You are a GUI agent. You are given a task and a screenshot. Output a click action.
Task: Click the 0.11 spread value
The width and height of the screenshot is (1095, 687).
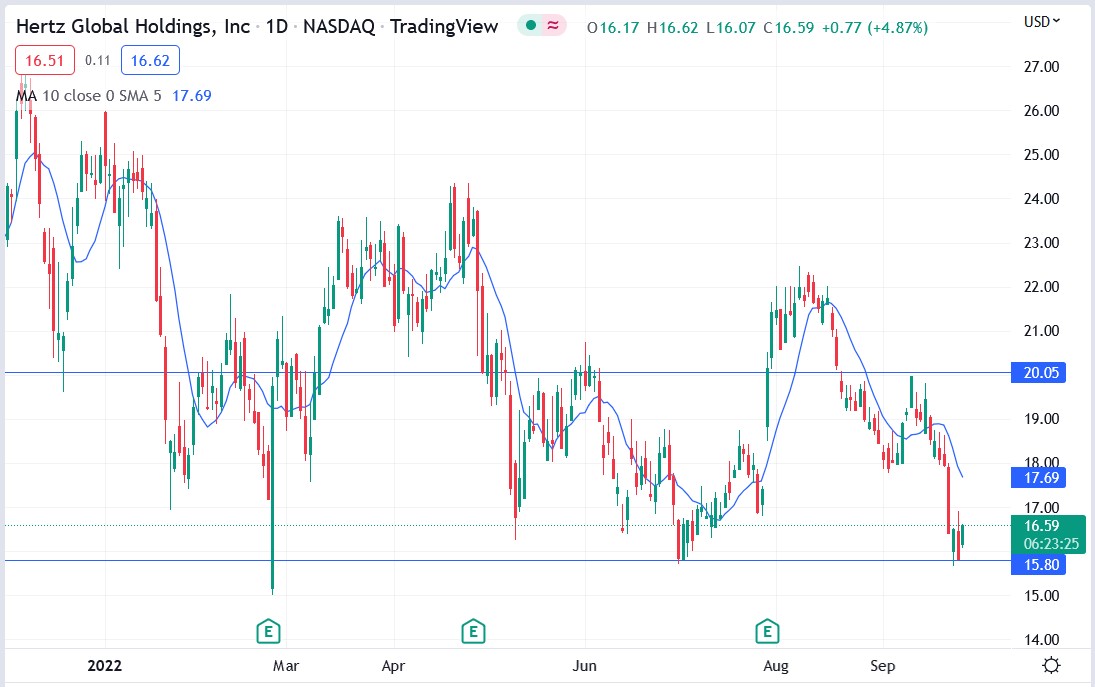pos(97,61)
